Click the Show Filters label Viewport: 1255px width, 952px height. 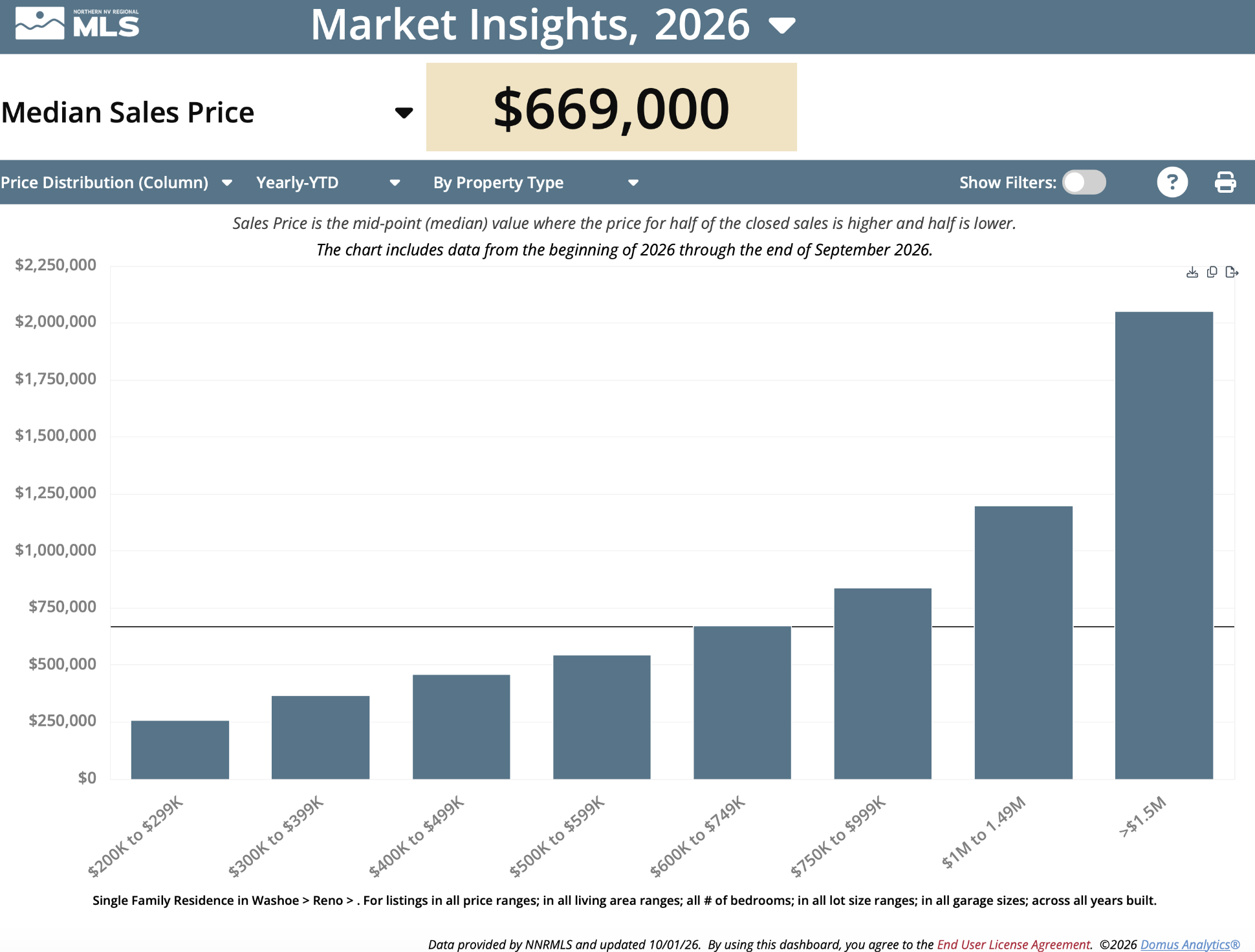pos(1007,183)
